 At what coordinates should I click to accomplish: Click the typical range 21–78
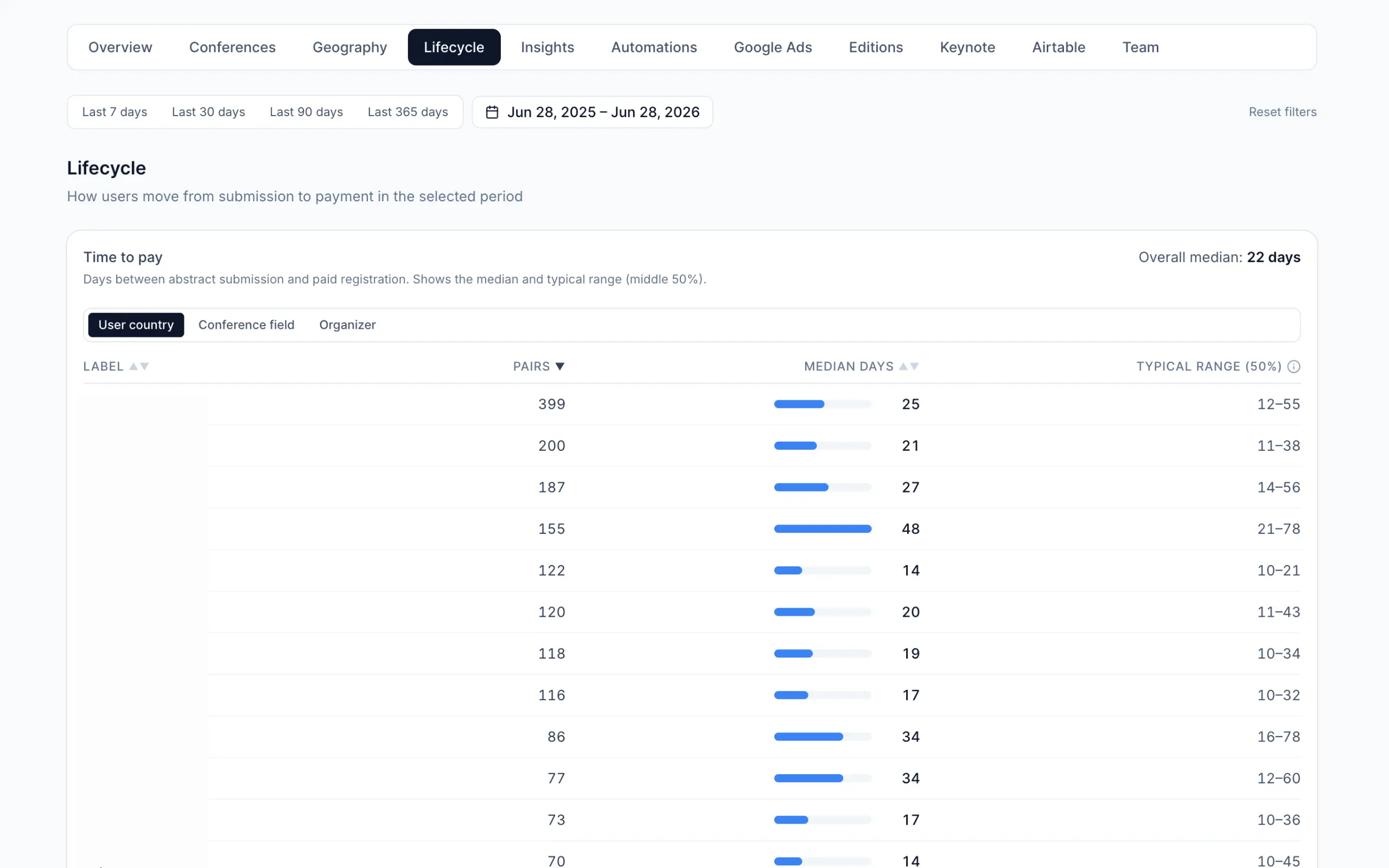point(1279,529)
